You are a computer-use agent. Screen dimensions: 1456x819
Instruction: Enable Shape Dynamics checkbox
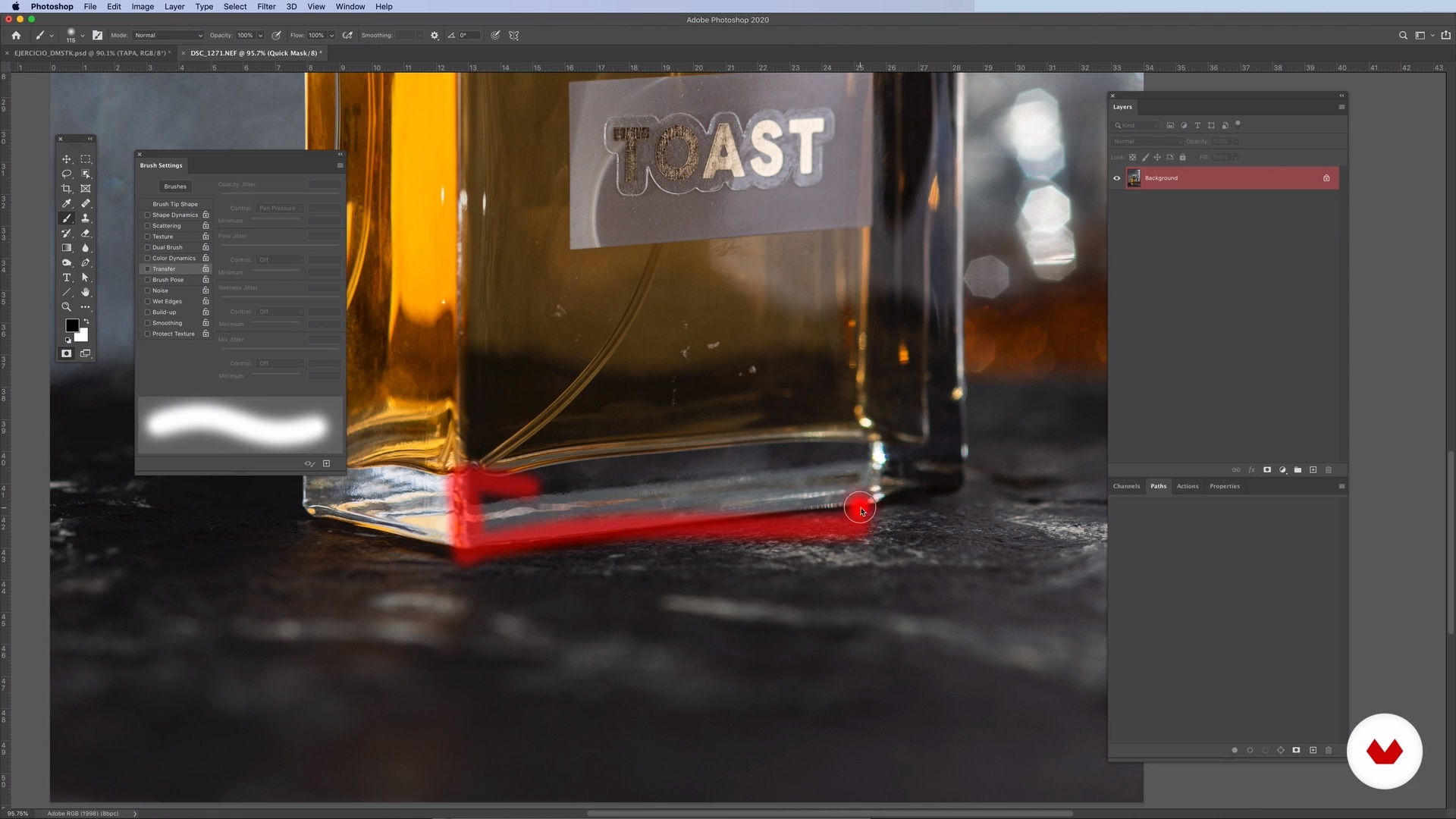(x=147, y=215)
